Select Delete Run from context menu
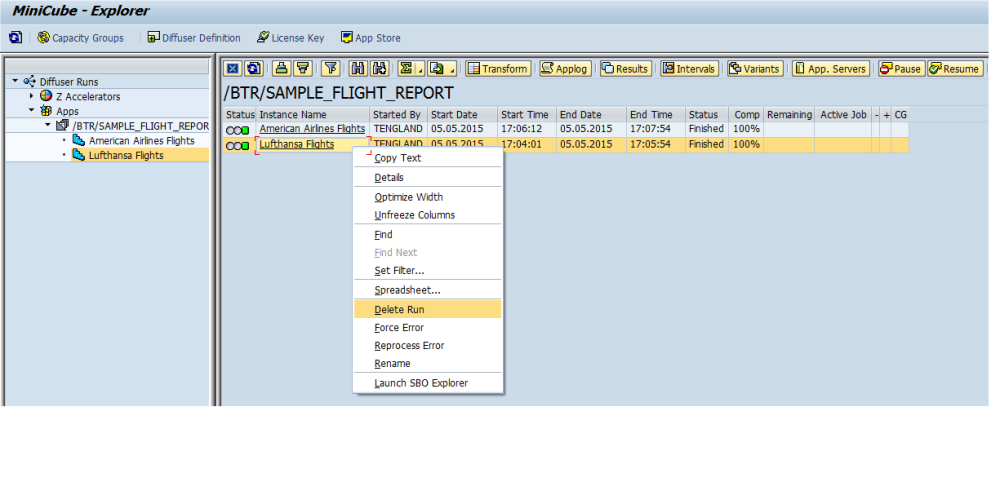The width and height of the screenshot is (1000, 482). tap(399, 310)
